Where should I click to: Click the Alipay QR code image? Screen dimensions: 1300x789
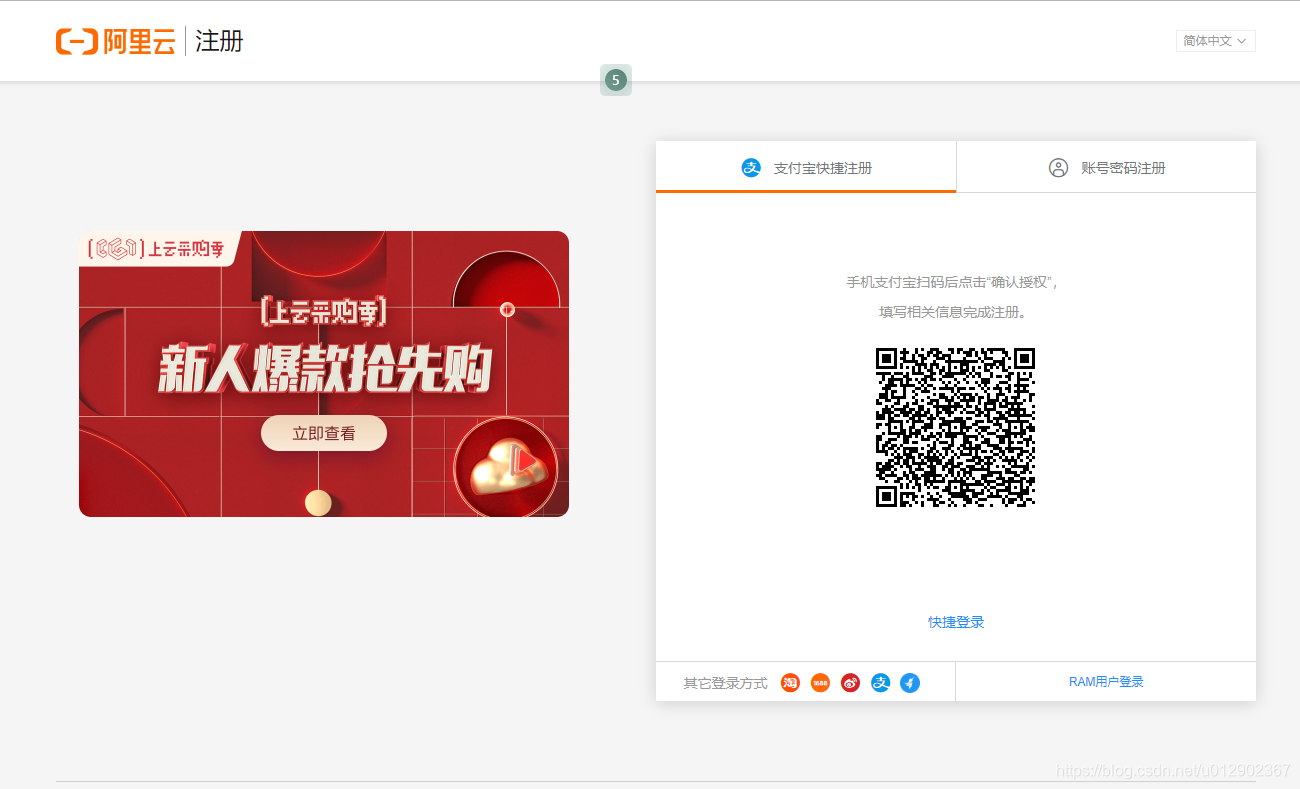click(955, 427)
